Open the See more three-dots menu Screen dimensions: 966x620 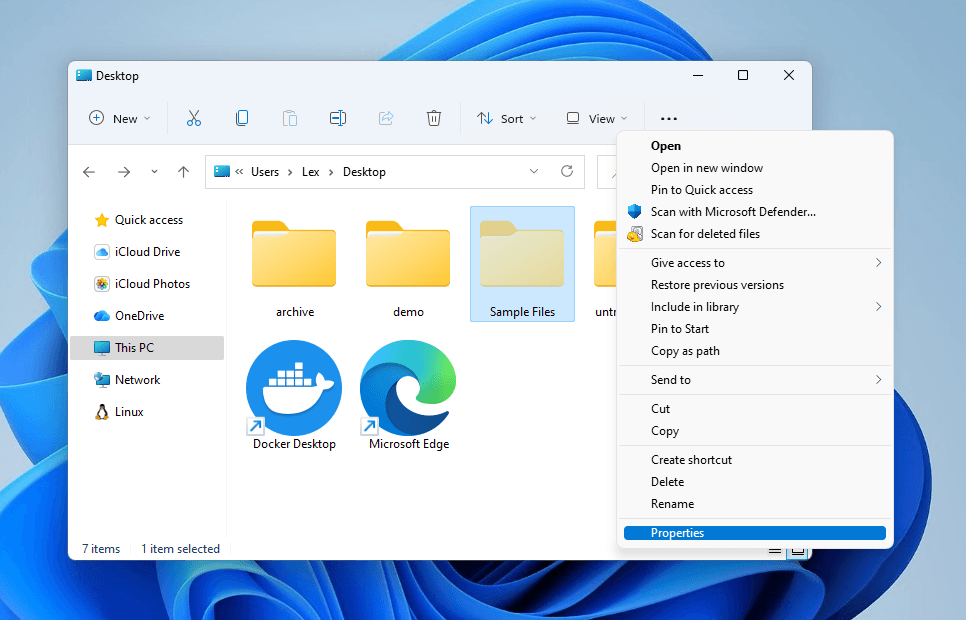[x=668, y=119]
